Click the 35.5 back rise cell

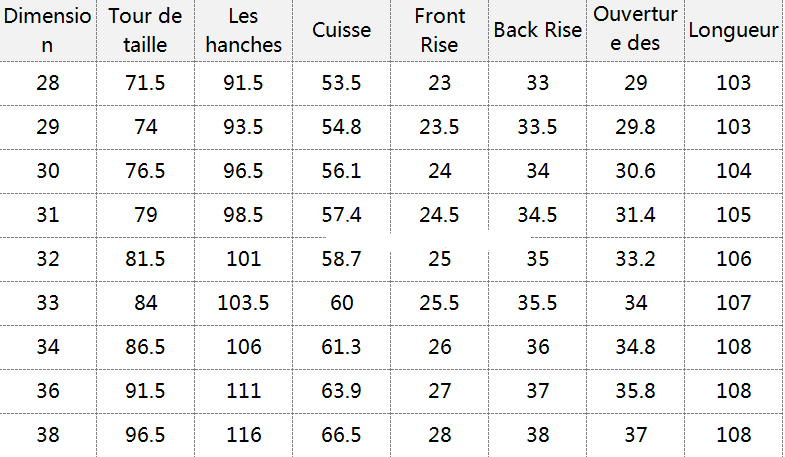(537, 303)
